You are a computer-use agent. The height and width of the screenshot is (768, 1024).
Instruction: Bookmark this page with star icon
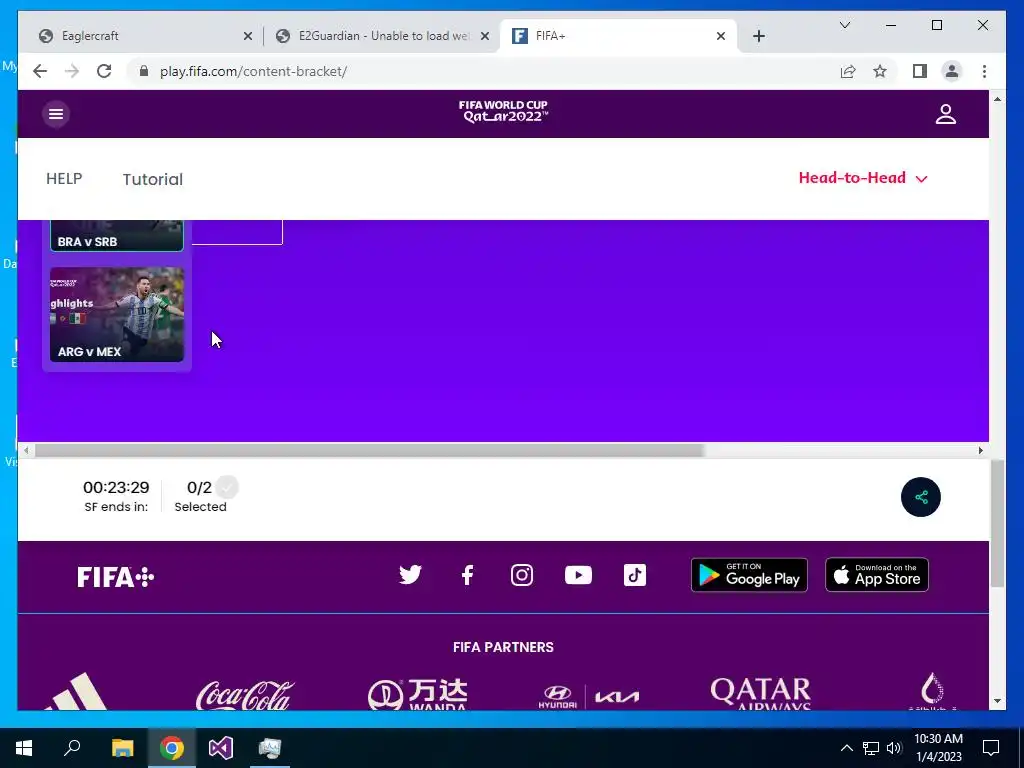pos(880,71)
